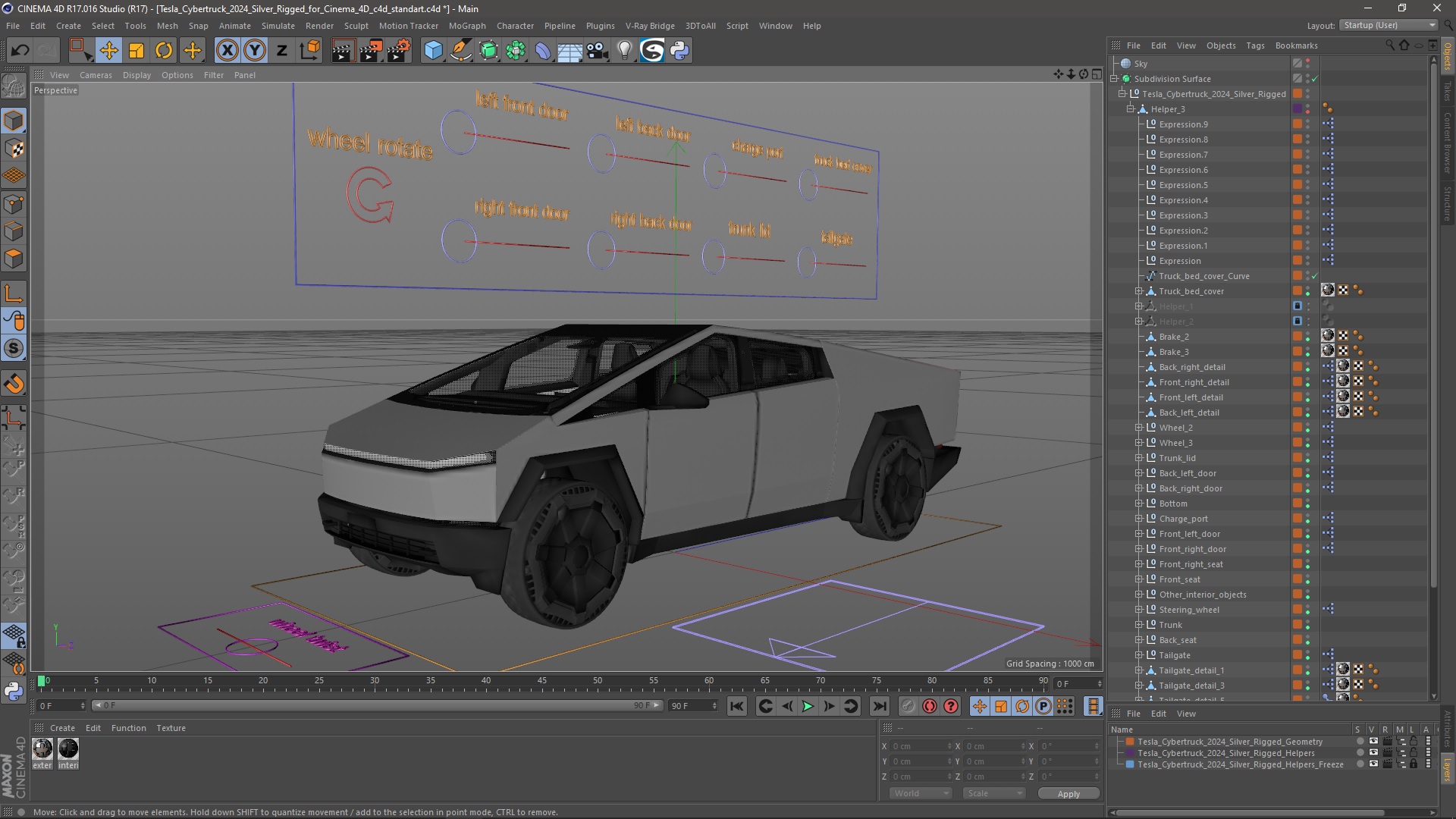
Task: Add a Cube primitive object
Action: coord(433,51)
